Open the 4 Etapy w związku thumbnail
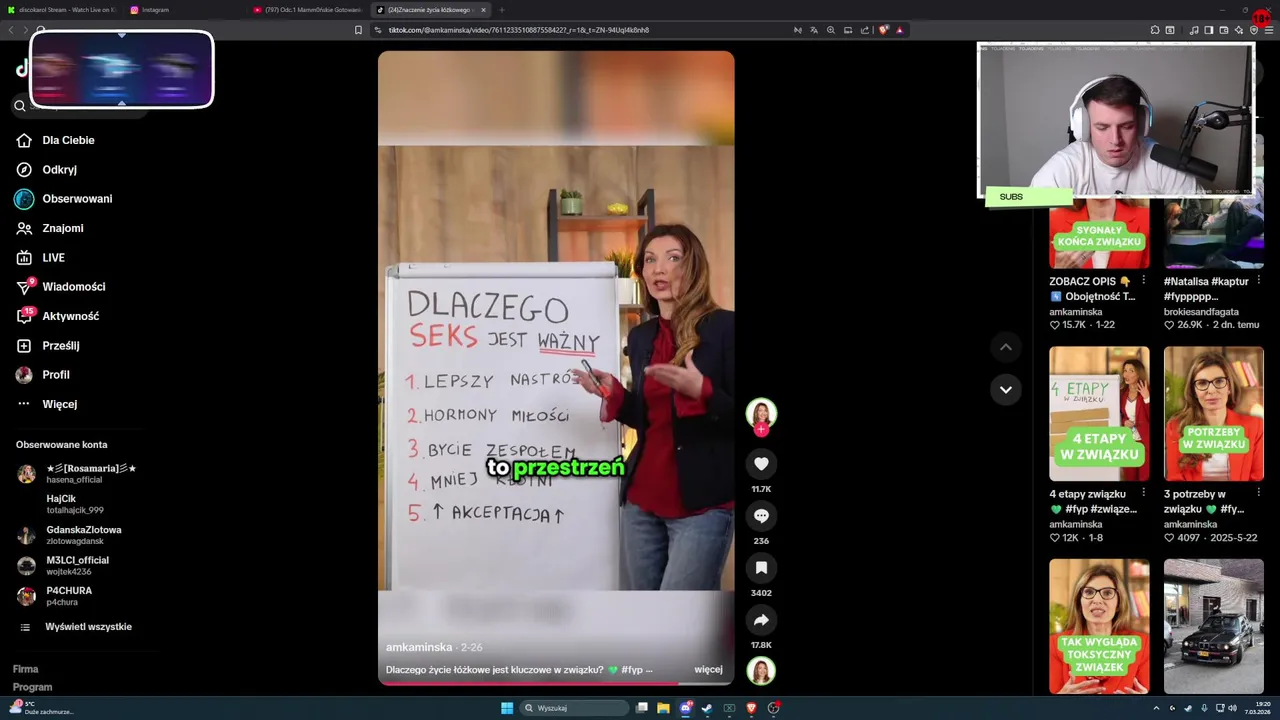The image size is (1280, 720). point(1099,414)
